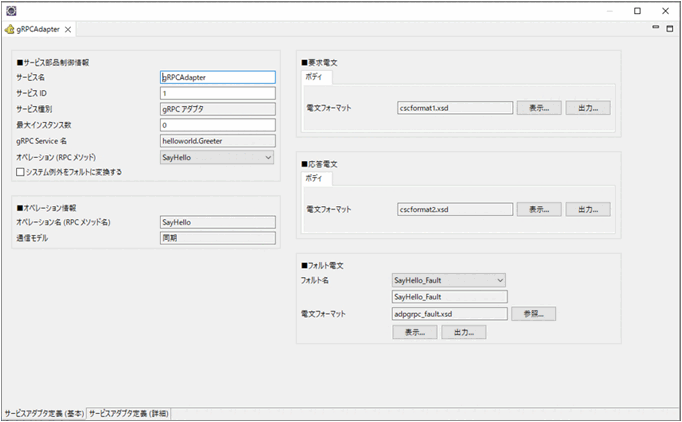Select the ボディ tab under 応答電文
Viewport: 682px width, 422px height.
(318, 179)
